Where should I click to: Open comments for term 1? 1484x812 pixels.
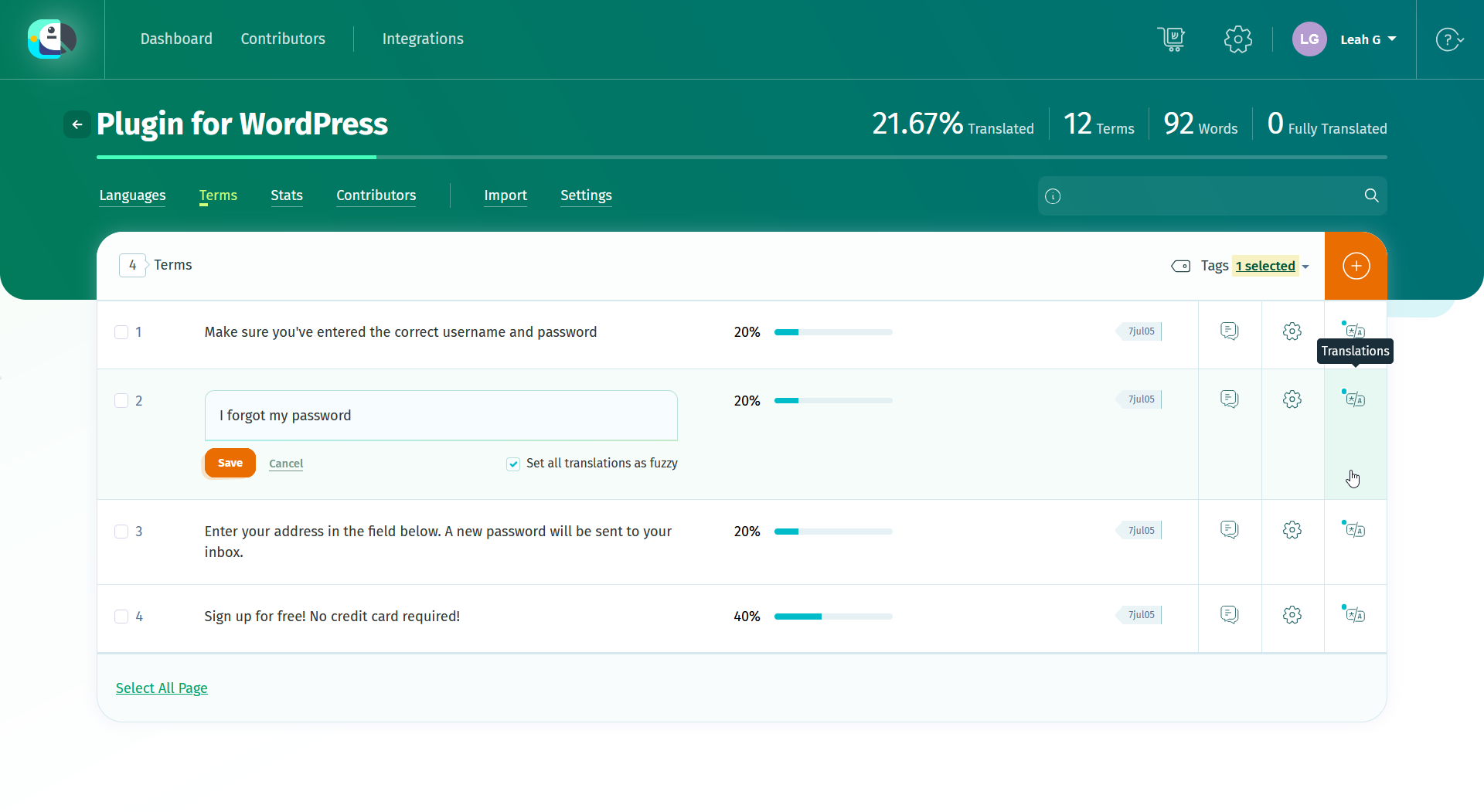coord(1230,331)
